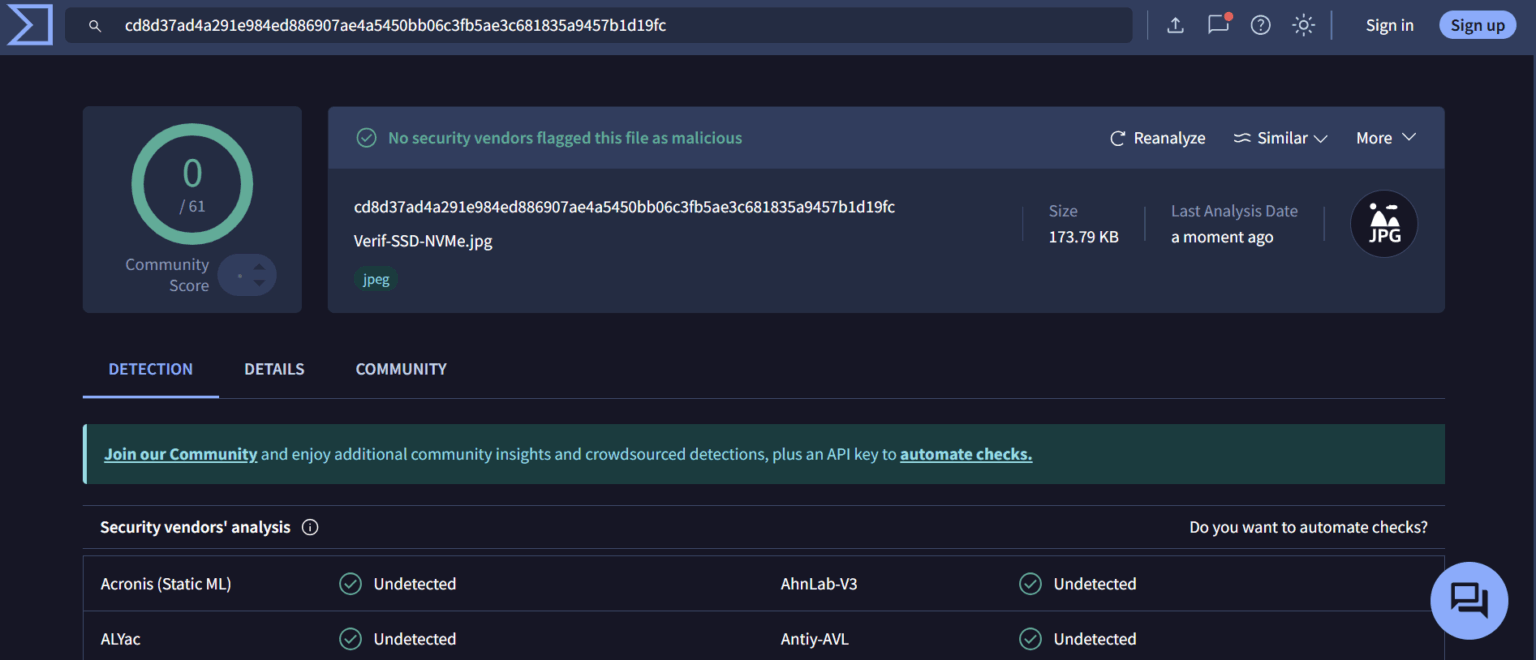Click the search magnifier icon
The image size is (1536, 660).
(95, 26)
